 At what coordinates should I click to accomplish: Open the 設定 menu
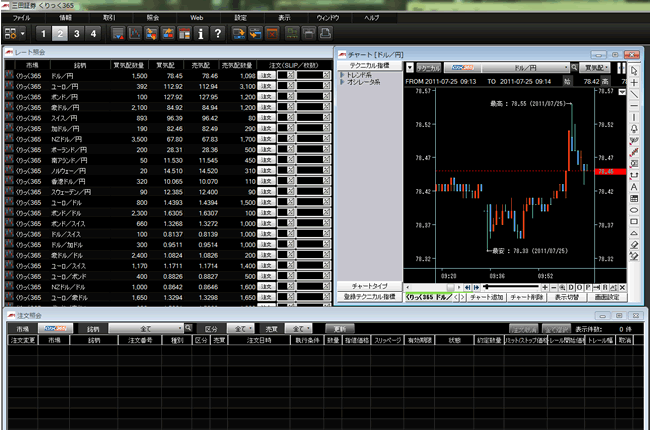point(240,18)
